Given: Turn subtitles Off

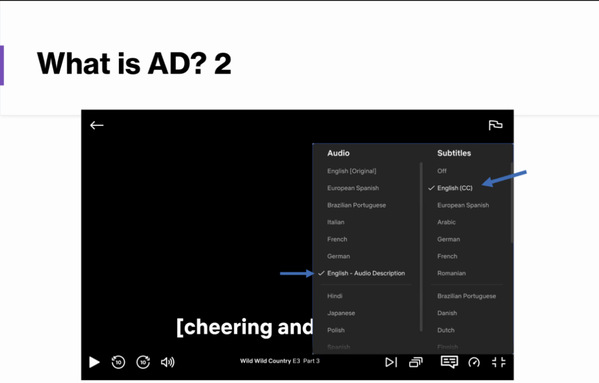Looking at the screenshot, I should [x=442, y=171].
